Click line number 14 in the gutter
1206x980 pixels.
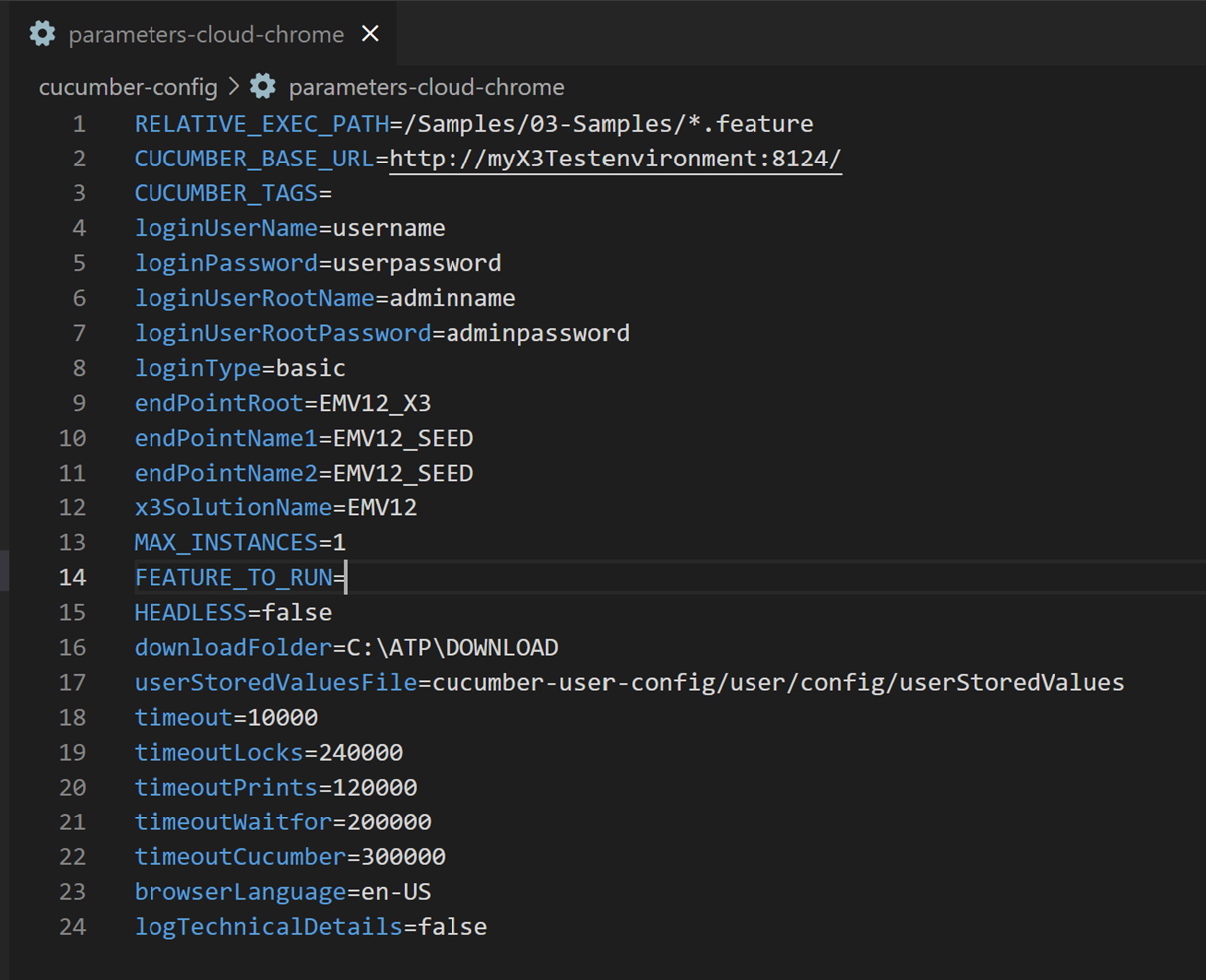tap(72, 577)
